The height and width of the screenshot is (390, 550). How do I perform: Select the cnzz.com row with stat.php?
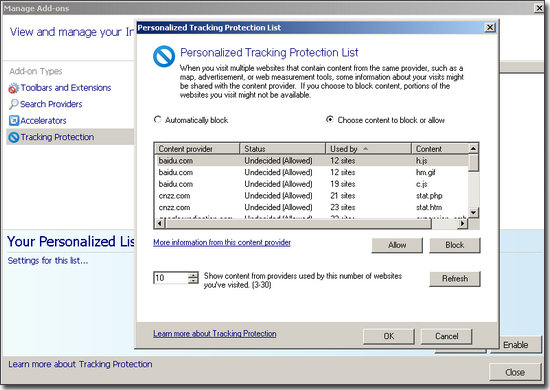(311, 196)
